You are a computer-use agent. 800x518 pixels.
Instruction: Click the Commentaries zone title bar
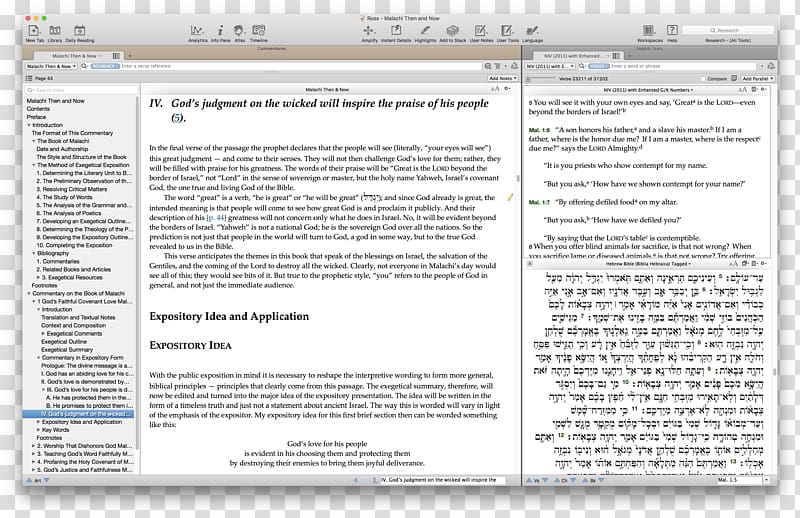tap(271, 48)
